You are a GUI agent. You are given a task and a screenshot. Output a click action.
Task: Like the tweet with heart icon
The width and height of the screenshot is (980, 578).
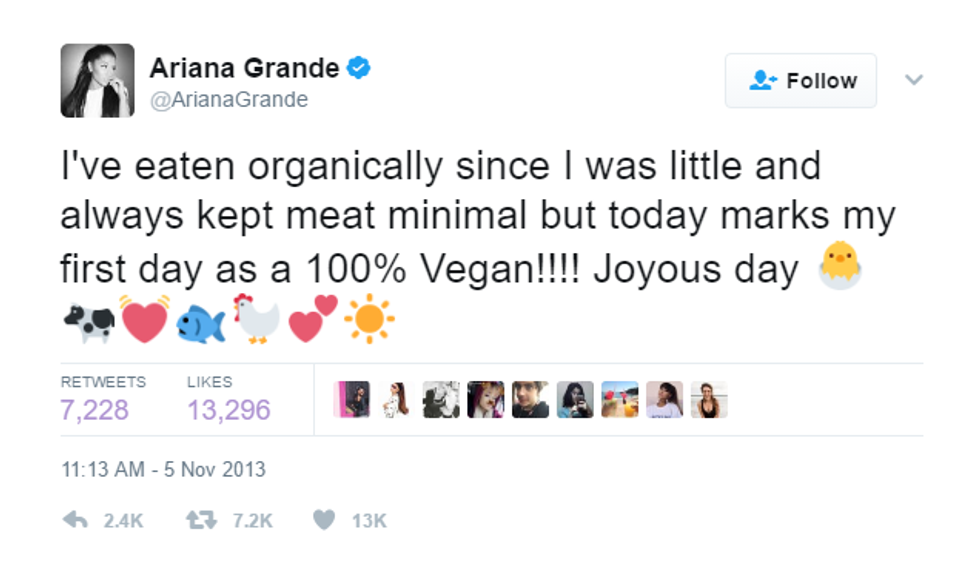pos(323,520)
